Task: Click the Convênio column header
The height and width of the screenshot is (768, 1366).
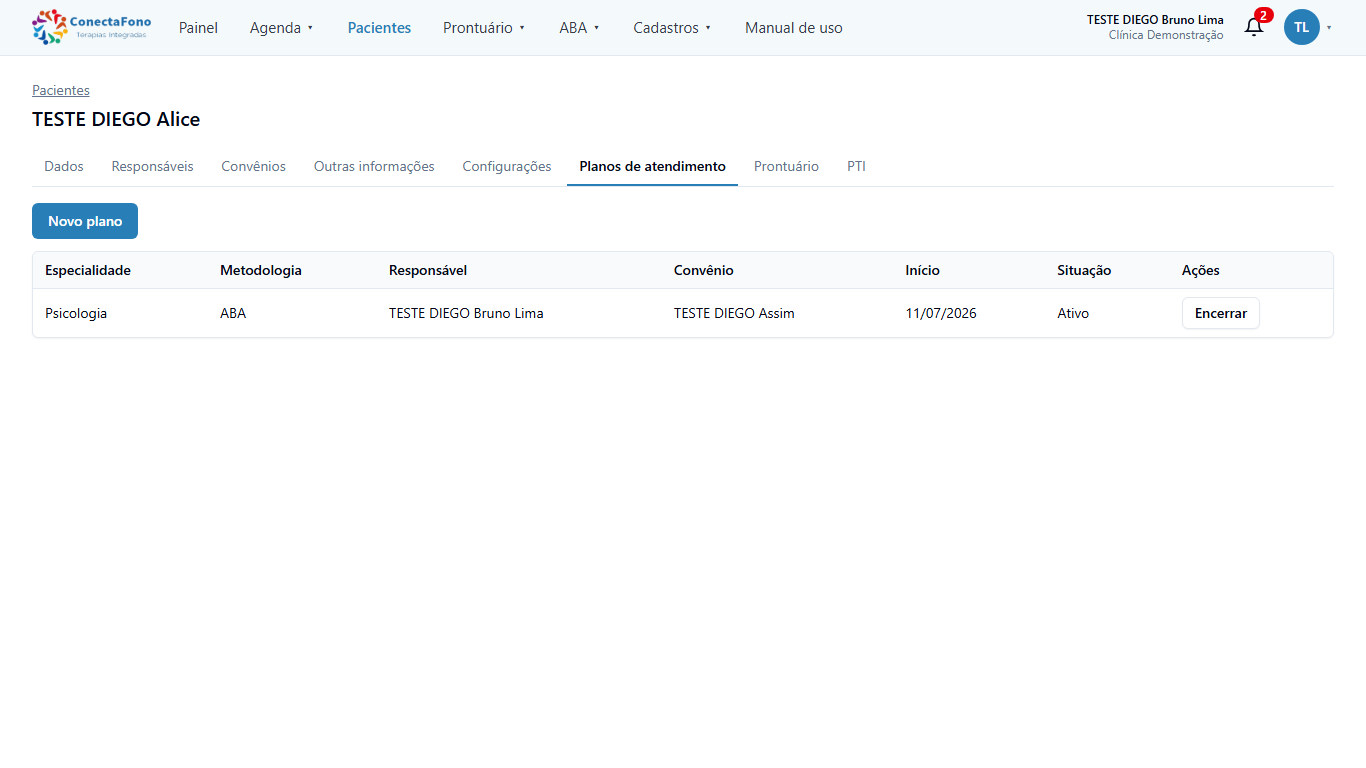Action: coord(704,270)
